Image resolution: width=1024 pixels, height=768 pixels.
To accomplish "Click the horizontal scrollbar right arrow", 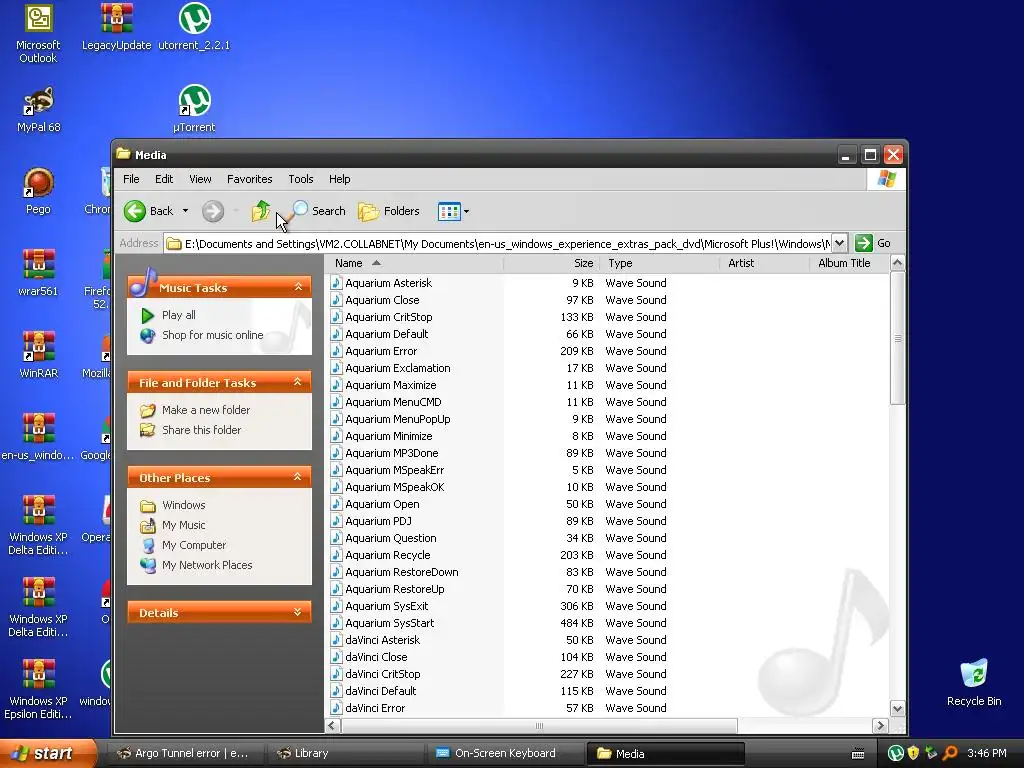I will (880, 726).
